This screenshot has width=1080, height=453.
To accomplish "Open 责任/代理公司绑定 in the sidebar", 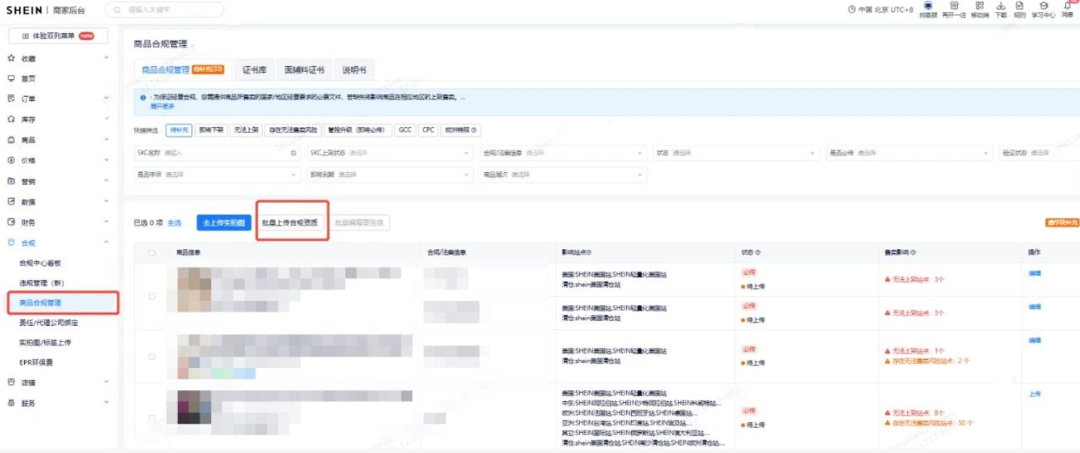I will (x=48, y=322).
